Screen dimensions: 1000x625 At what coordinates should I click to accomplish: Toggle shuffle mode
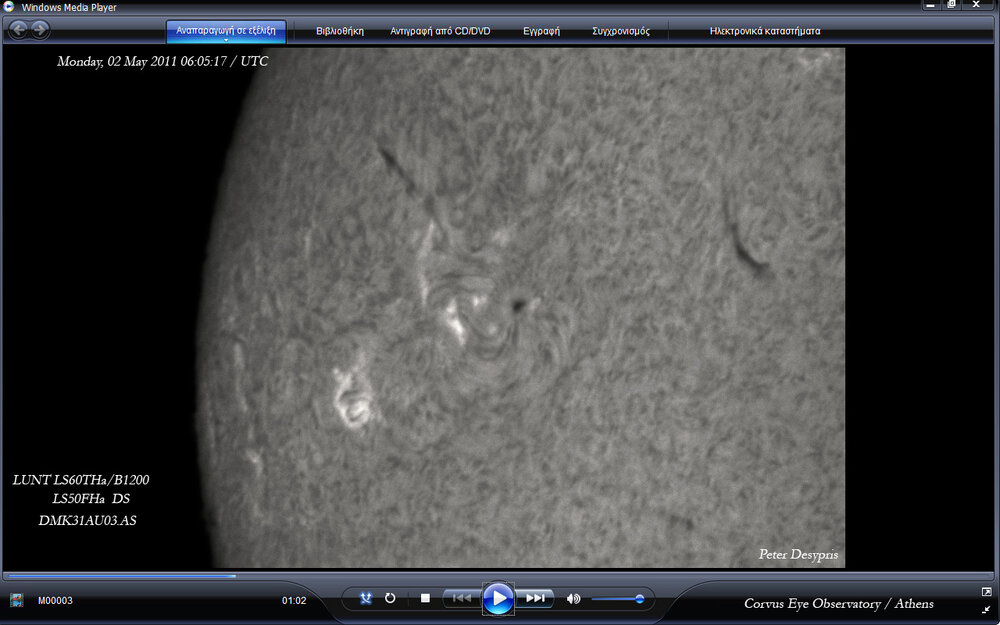pyautogui.click(x=366, y=598)
